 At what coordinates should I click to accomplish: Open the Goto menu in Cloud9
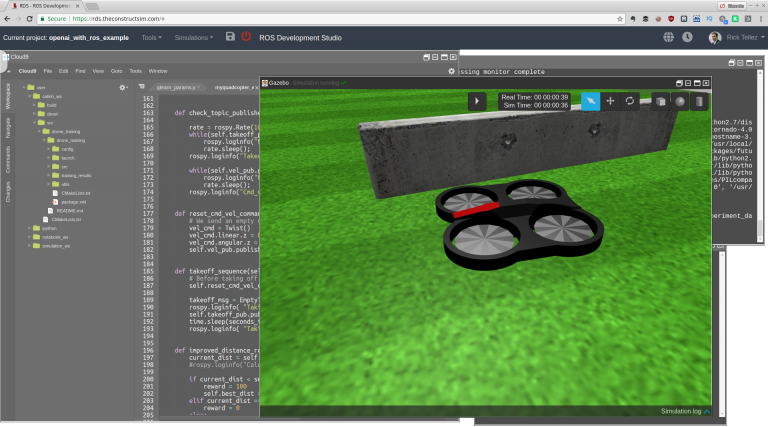point(117,71)
